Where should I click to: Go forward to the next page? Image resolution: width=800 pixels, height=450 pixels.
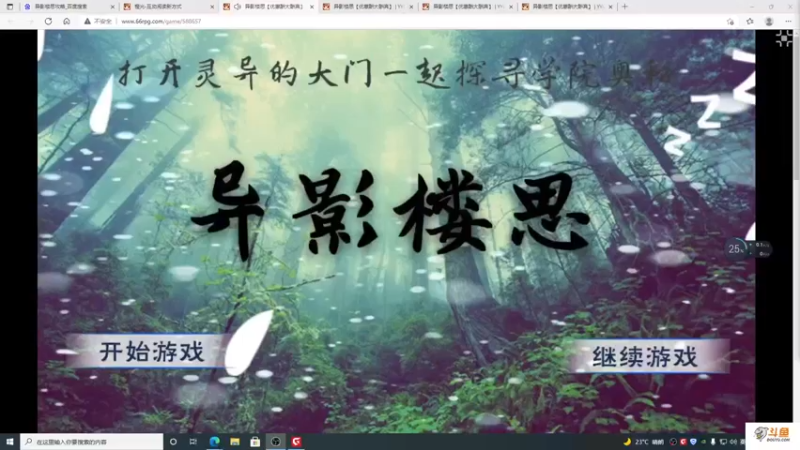point(30,21)
